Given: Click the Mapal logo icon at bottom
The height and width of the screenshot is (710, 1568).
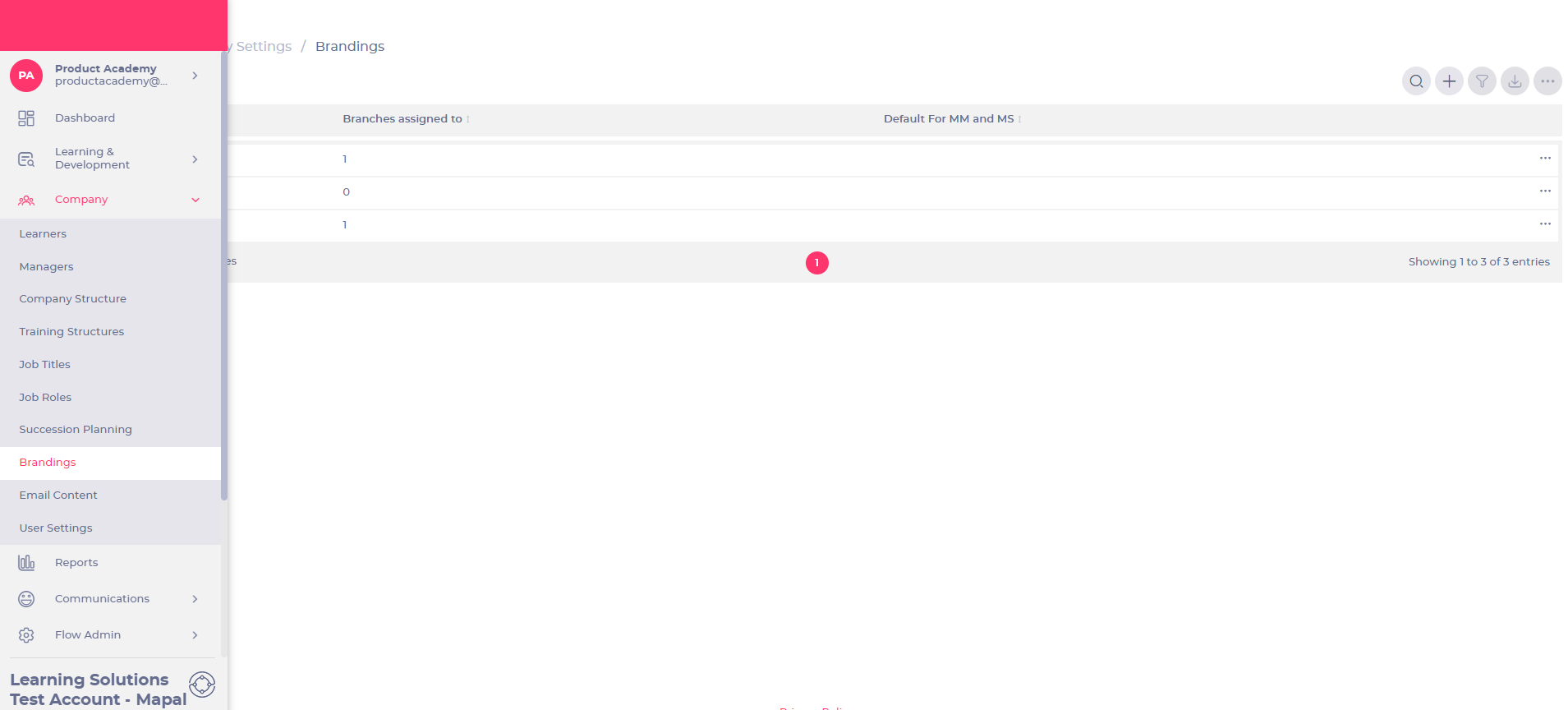Looking at the screenshot, I should click(x=202, y=685).
